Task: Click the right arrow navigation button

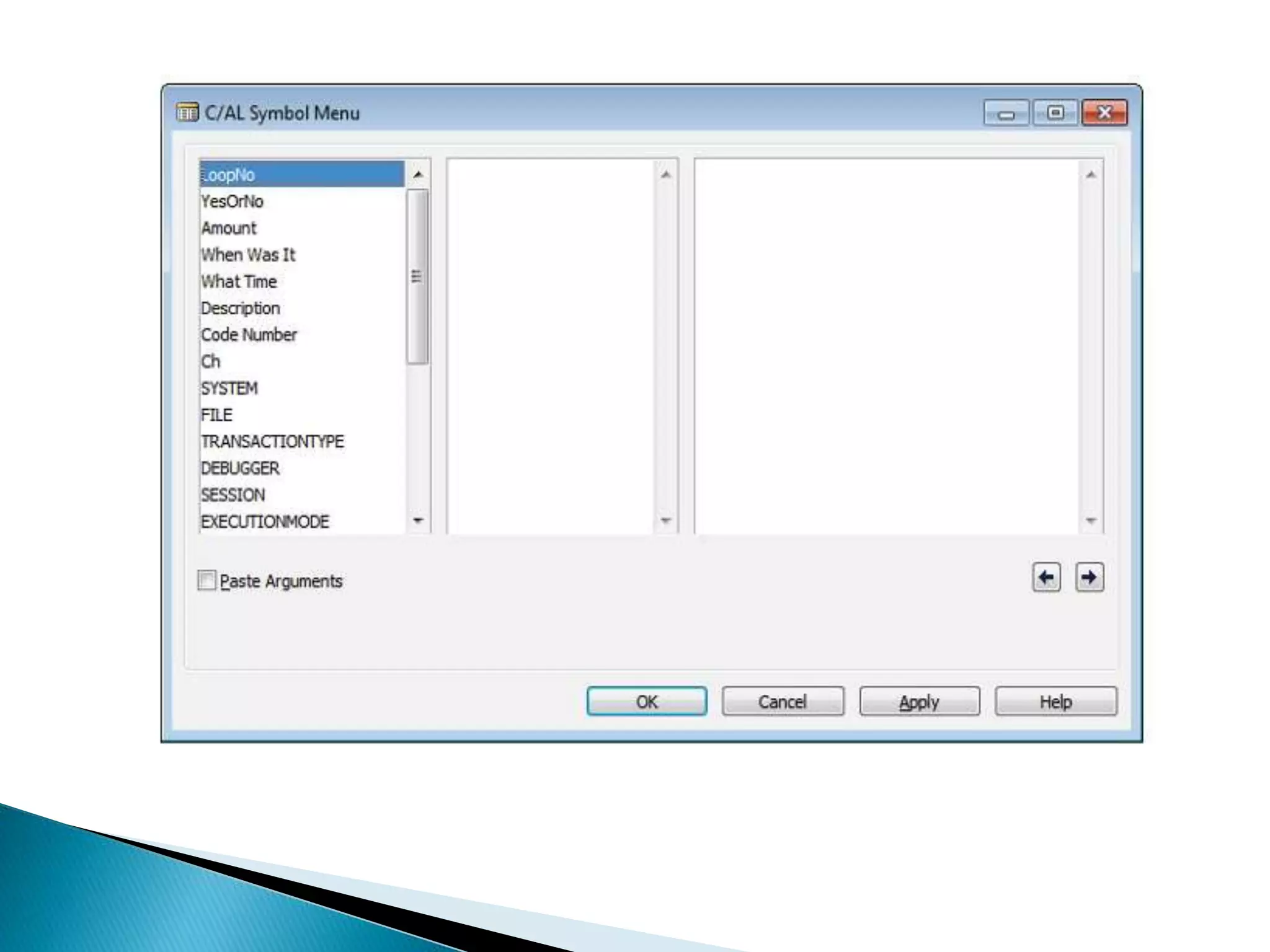Action: (x=1090, y=578)
